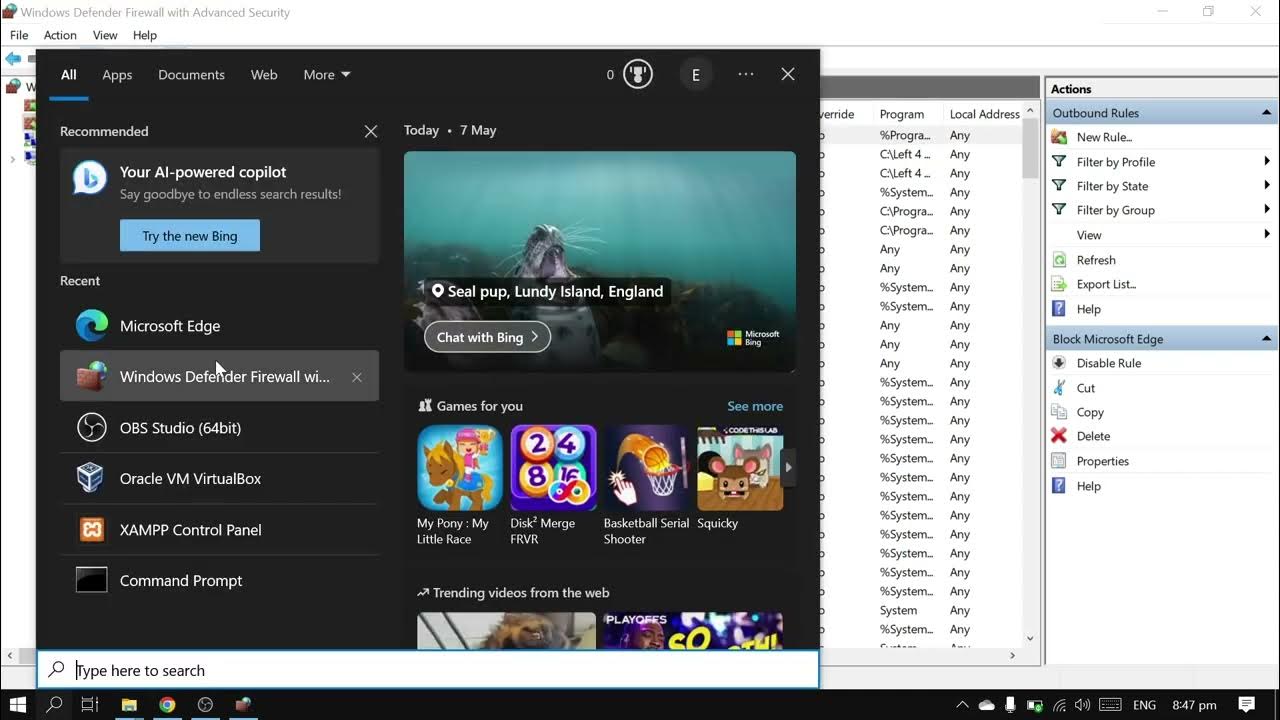Viewport: 1280px width, 720px height.
Task: Click Cut under Block Microsoft Edge
Action: tap(1086, 388)
